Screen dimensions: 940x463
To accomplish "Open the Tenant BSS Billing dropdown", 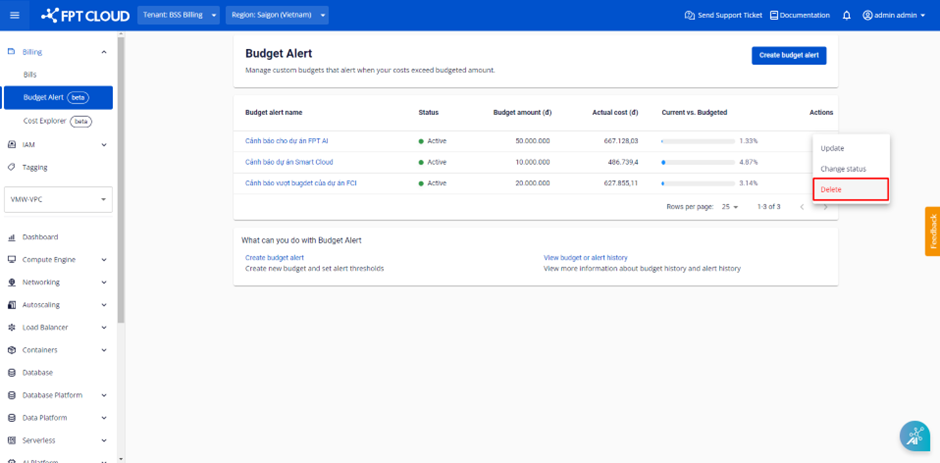I will [x=178, y=15].
